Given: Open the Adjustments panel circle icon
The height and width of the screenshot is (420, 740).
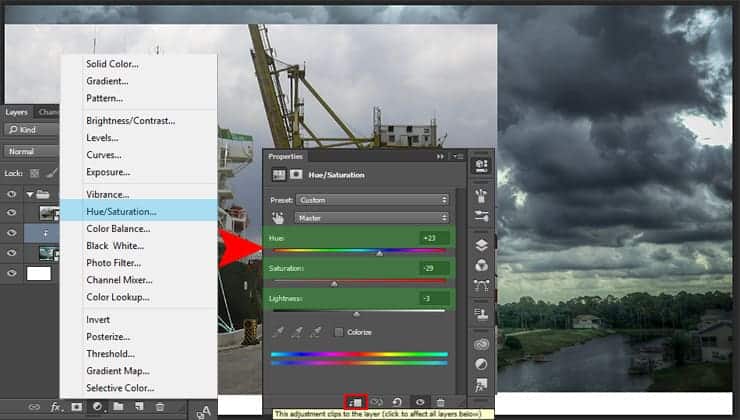Looking at the screenshot, I should pos(481,364).
